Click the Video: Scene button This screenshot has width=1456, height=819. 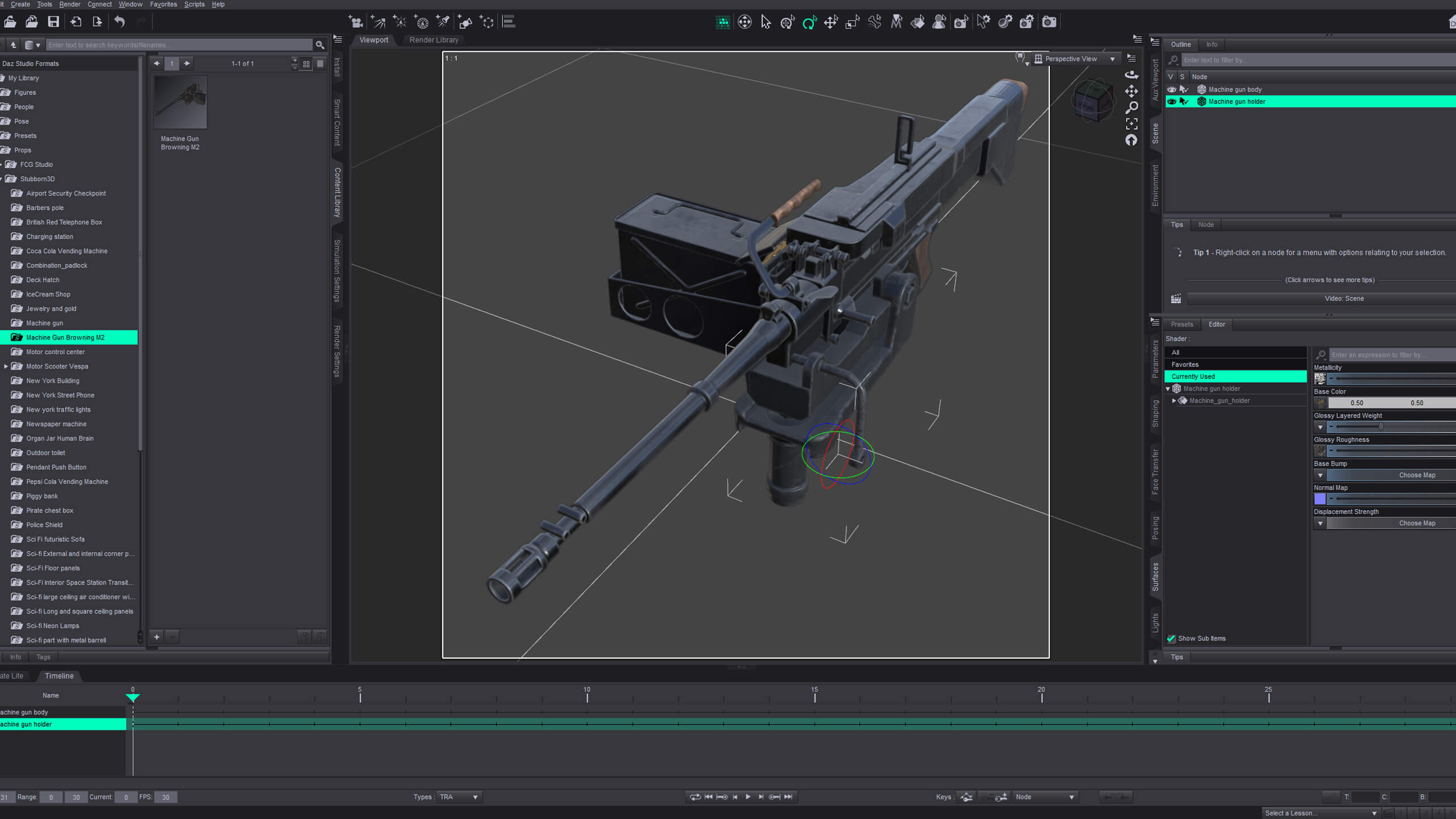(x=1344, y=299)
